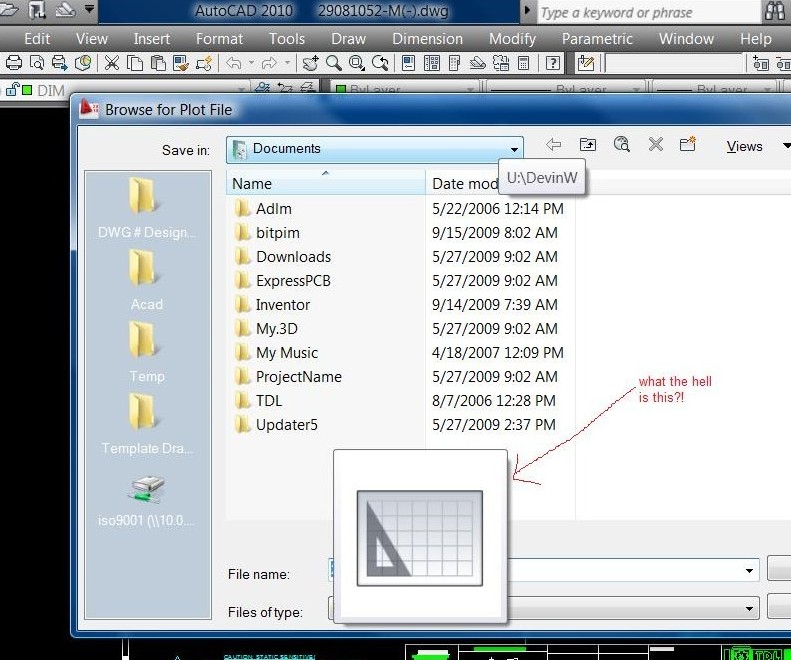
Task: Expand the Save in Documents dropdown
Action: 514,149
